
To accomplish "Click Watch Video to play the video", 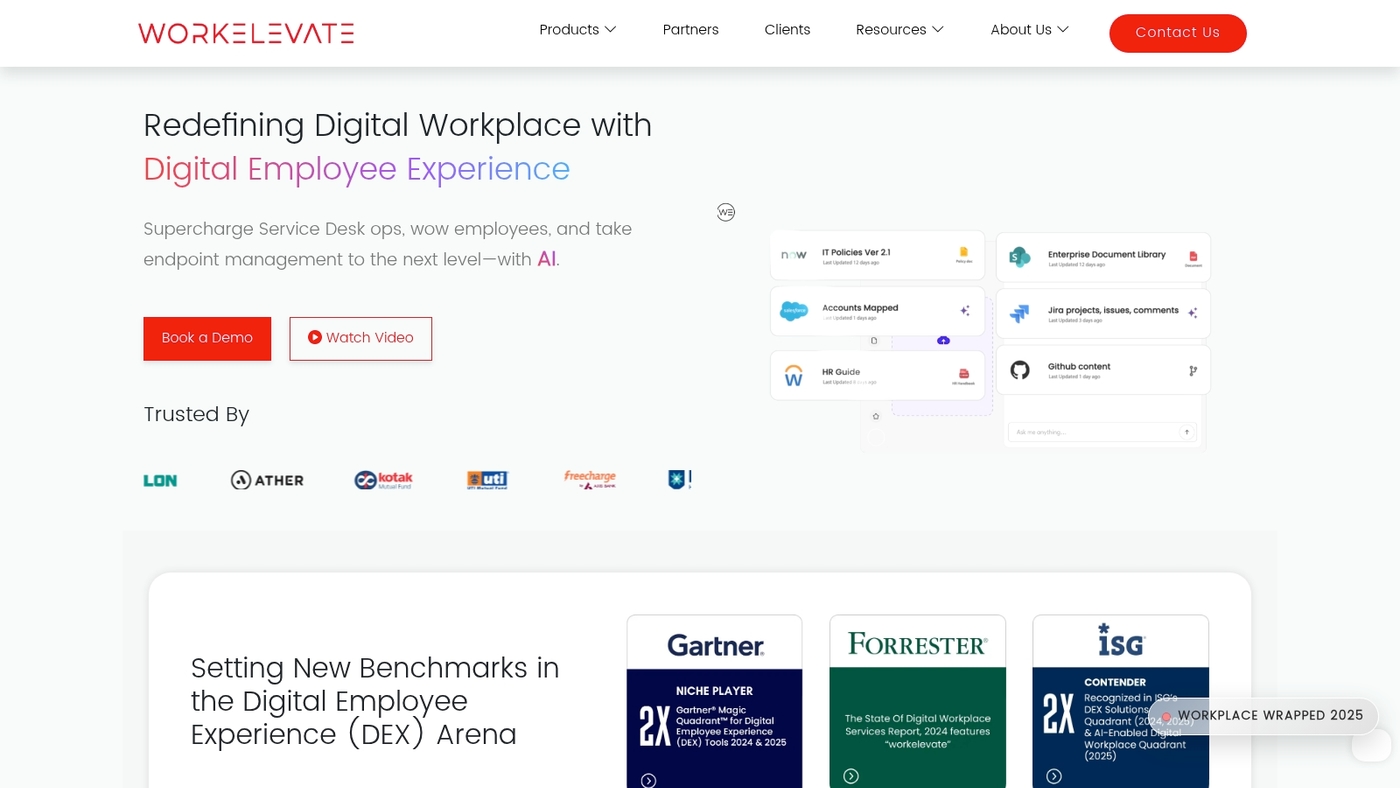I will click(360, 338).
